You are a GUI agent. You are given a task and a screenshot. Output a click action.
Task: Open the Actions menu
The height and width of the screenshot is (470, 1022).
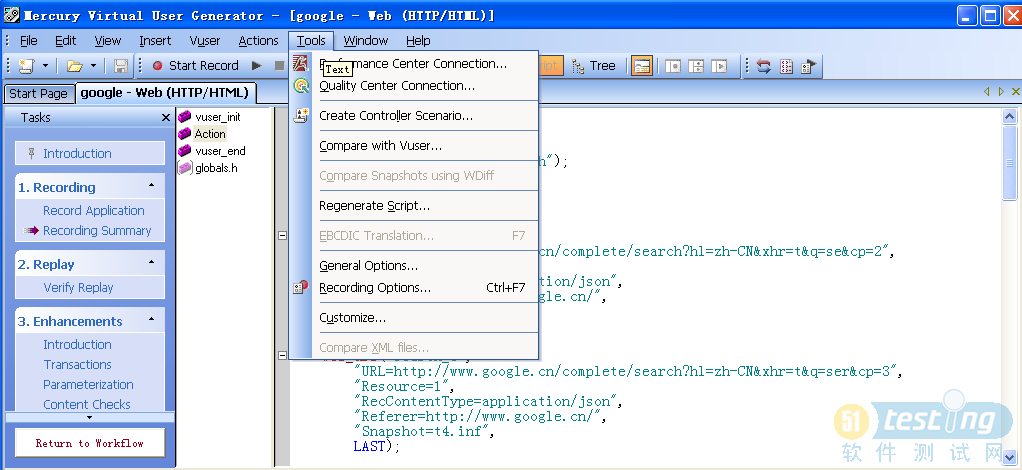pos(258,40)
